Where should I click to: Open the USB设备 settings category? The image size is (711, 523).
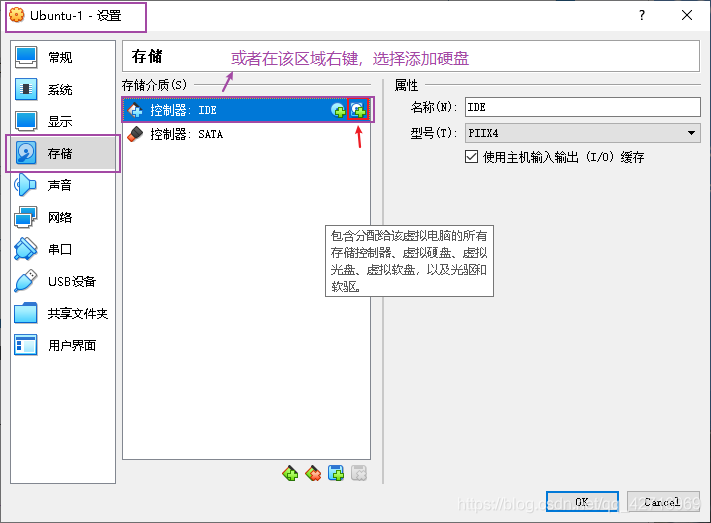point(63,281)
